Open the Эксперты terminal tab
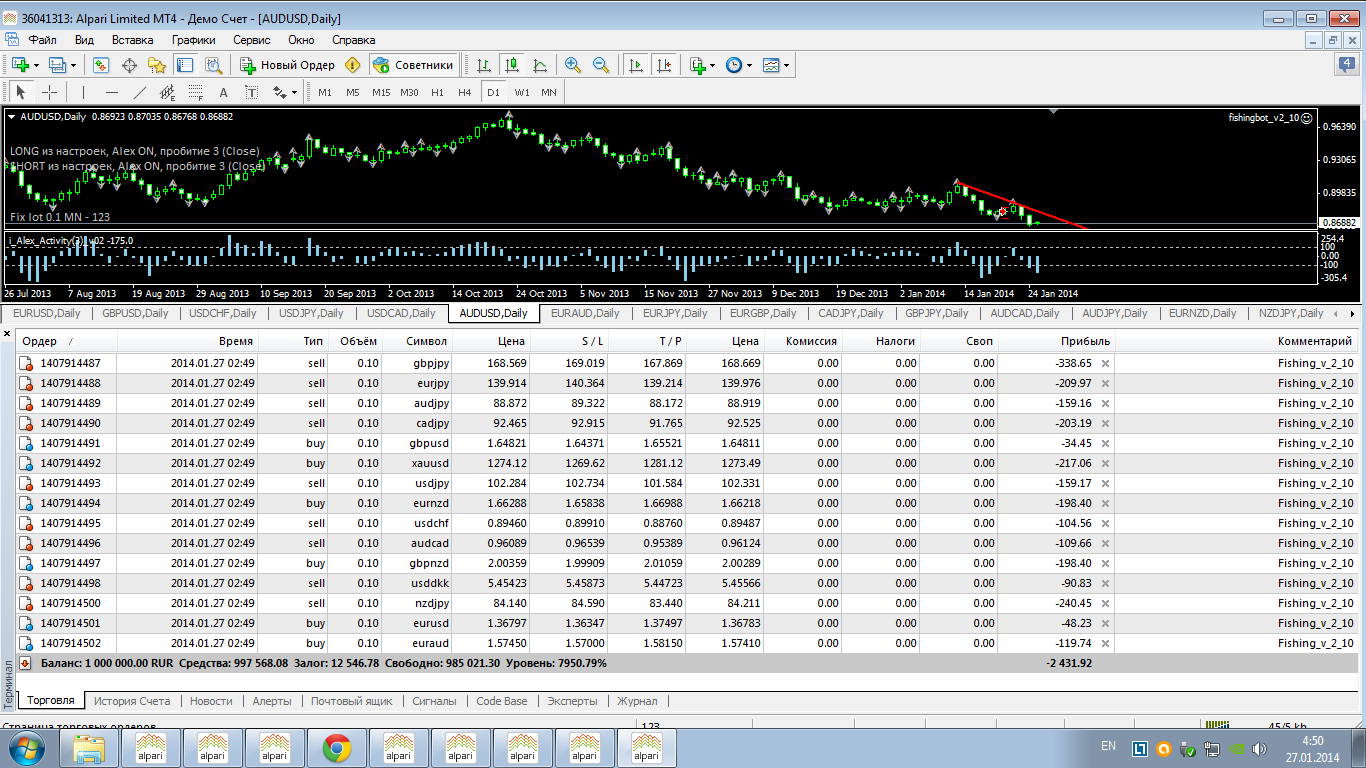Viewport: 1366px width, 768px height. 572,701
